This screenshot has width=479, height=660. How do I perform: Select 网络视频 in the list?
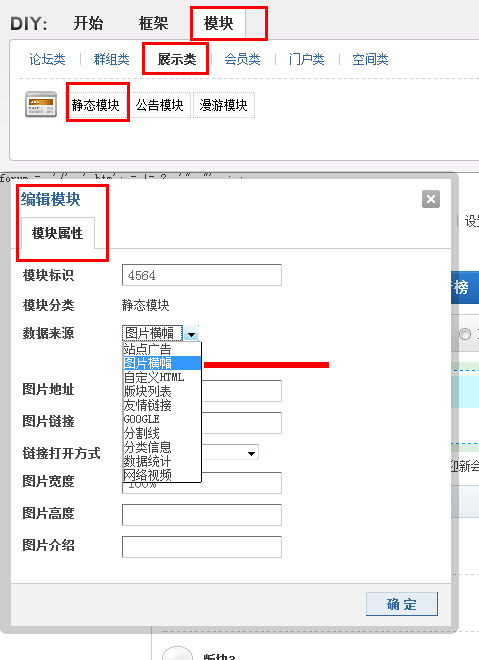click(162, 475)
